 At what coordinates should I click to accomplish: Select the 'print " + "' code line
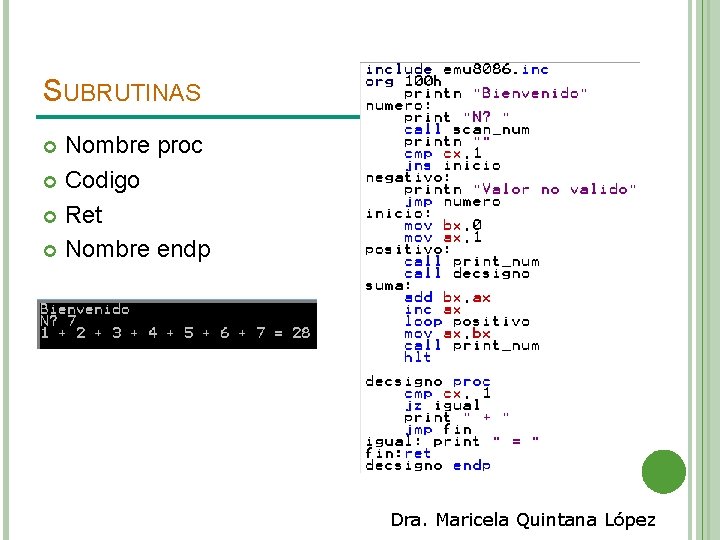tap(456, 417)
